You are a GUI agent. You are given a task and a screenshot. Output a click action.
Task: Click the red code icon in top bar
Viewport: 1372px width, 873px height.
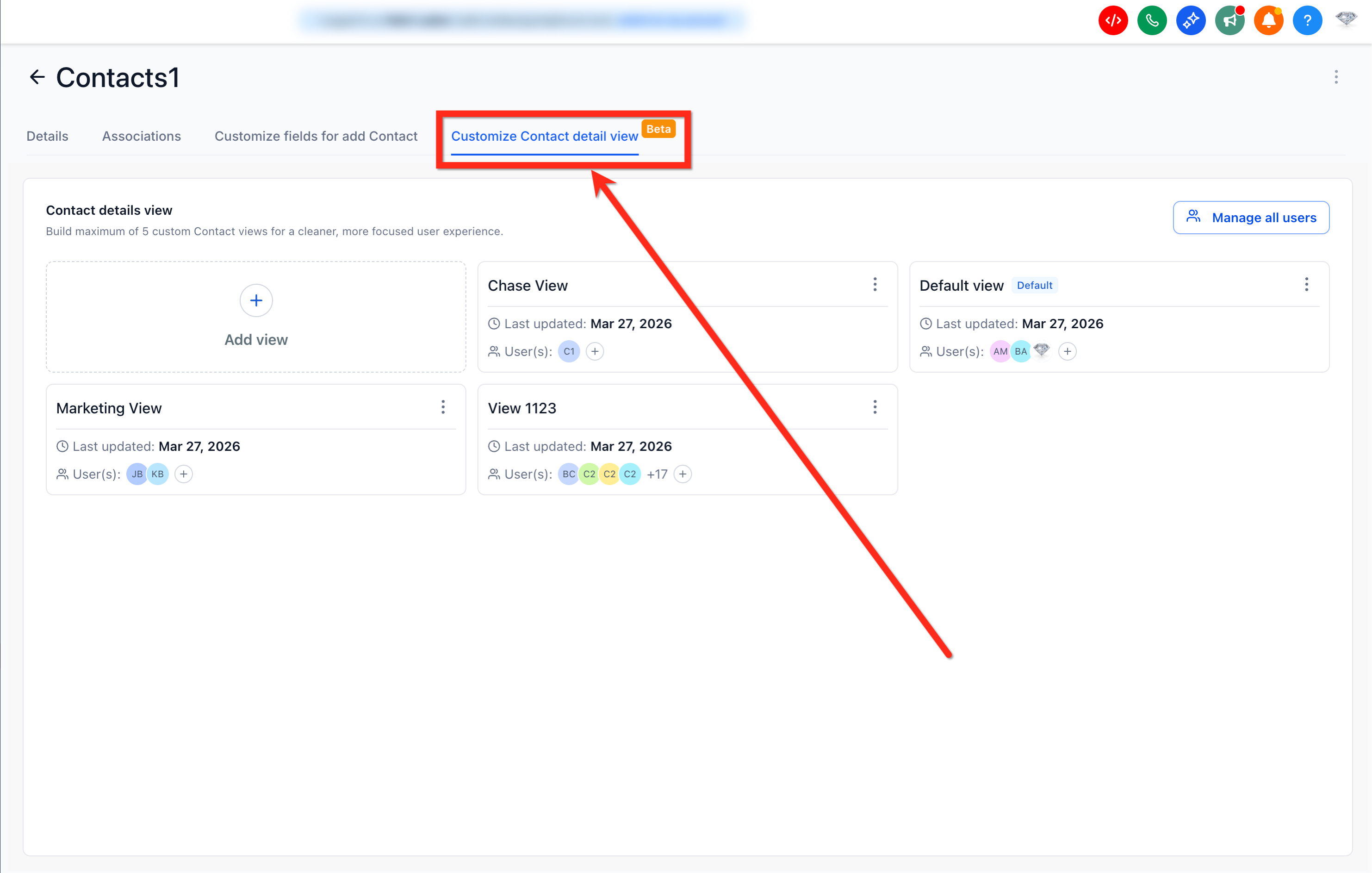coord(1113,21)
